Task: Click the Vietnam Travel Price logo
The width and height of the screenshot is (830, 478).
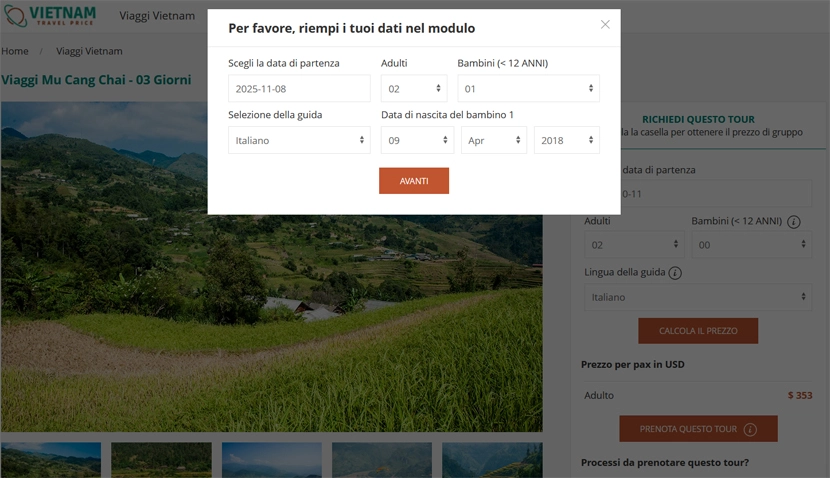Action: (50, 16)
